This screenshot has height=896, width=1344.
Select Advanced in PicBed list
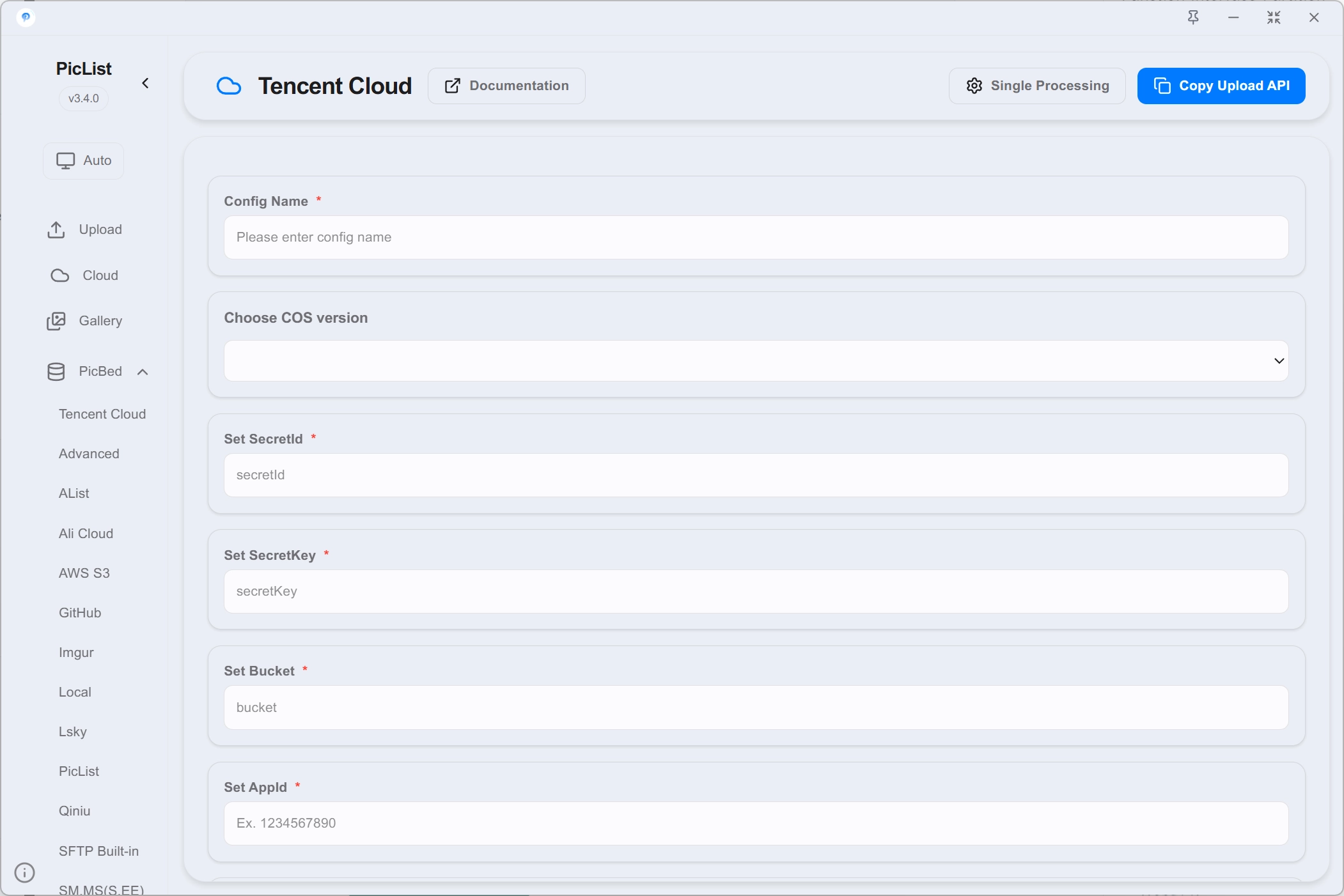[x=89, y=454]
